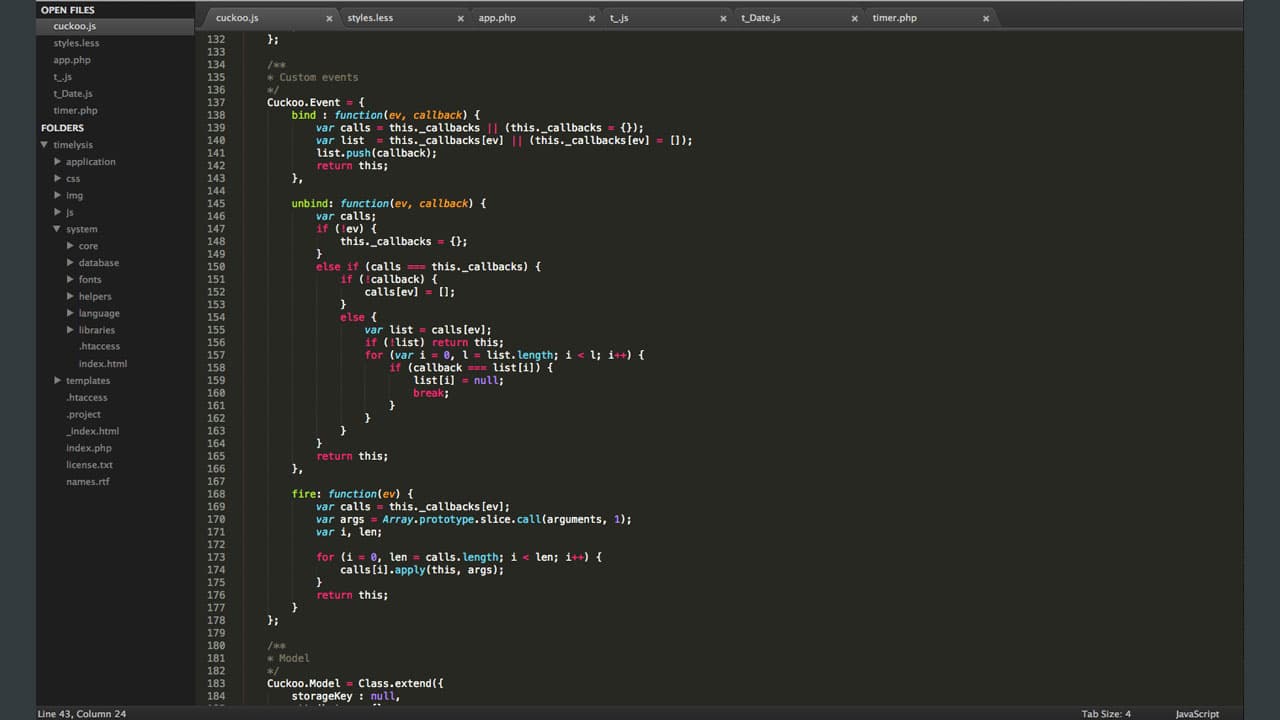The height and width of the screenshot is (720, 1280).
Task: Expand the application folder
Action: [57, 161]
